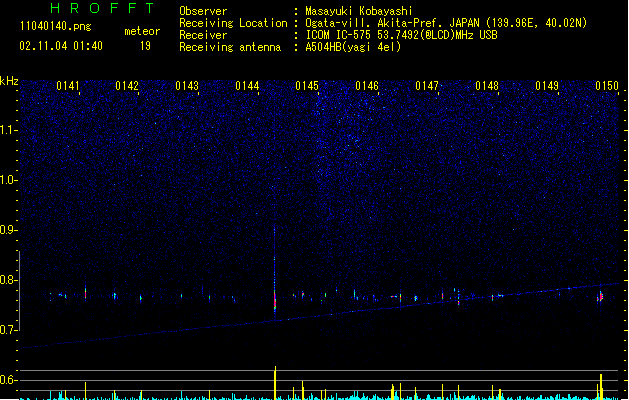Click the 1.1 kHz axis label
The height and width of the screenshot is (400, 629).
[x=9, y=130]
